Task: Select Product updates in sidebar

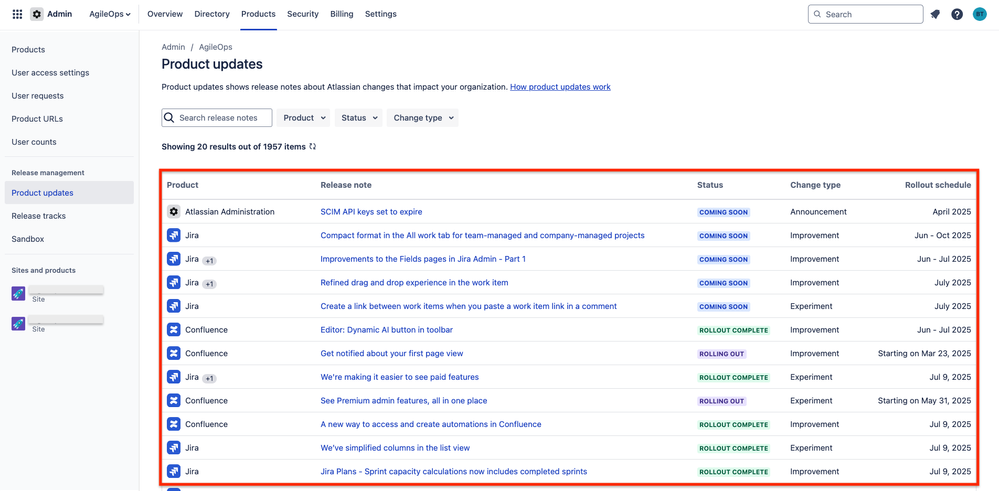Action: [69, 192]
